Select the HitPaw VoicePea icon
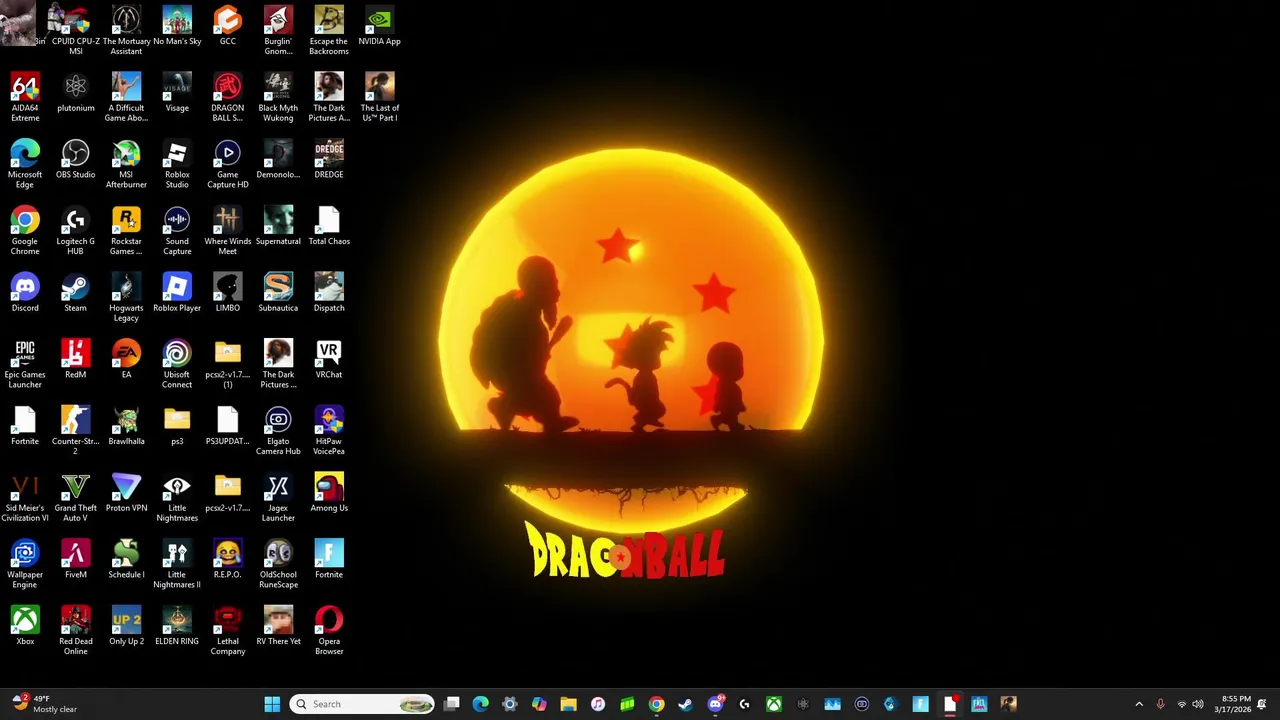Image resolution: width=1280 pixels, height=720 pixels. click(x=329, y=431)
